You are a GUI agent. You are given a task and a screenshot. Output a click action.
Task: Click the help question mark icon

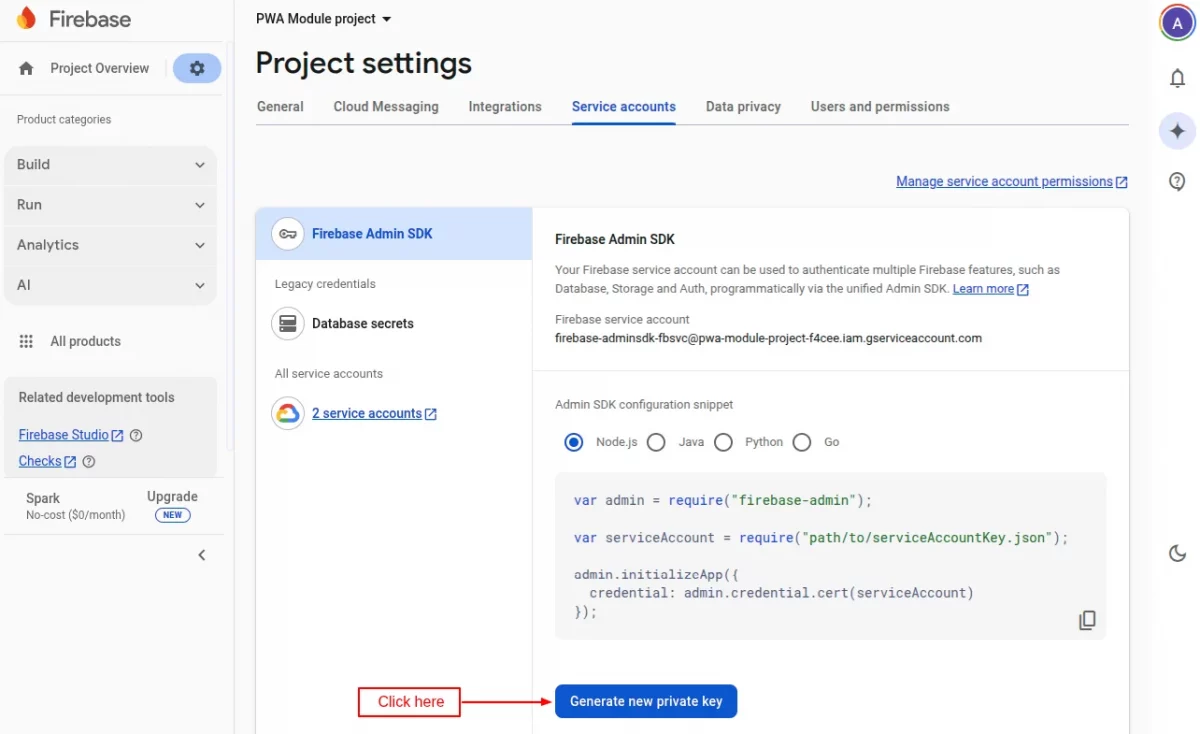tap(1177, 181)
